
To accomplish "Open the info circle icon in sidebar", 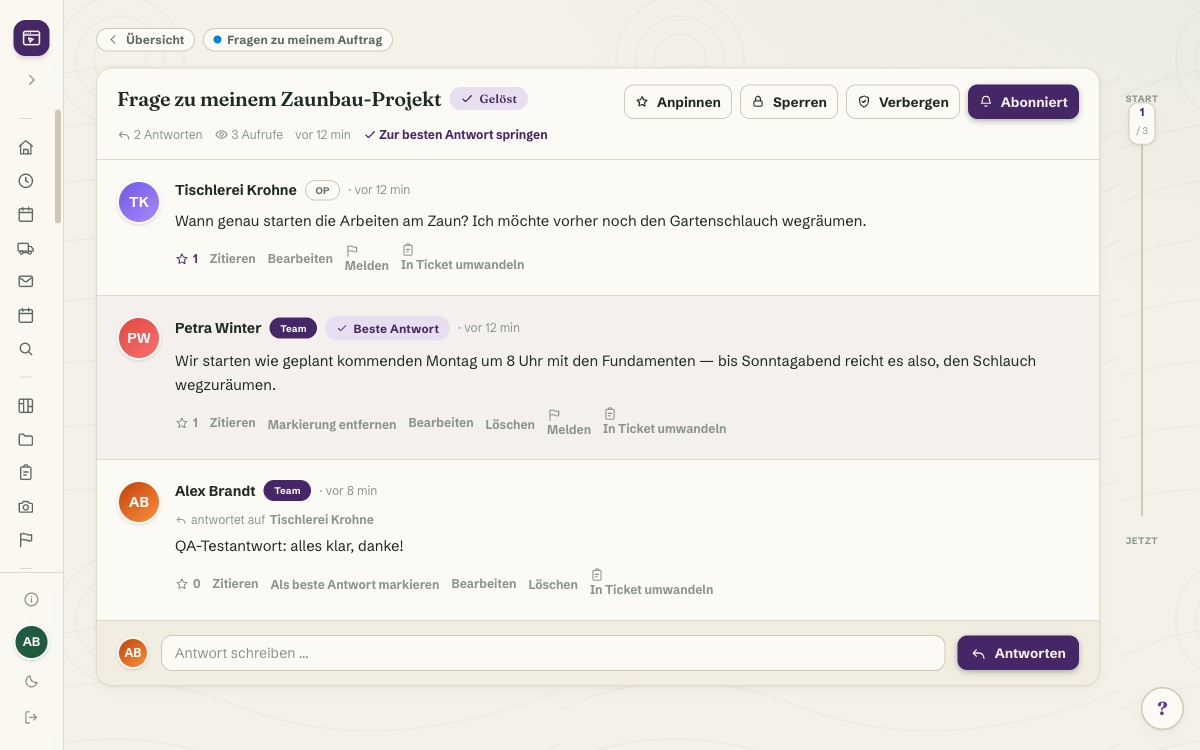I will pos(31,599).
